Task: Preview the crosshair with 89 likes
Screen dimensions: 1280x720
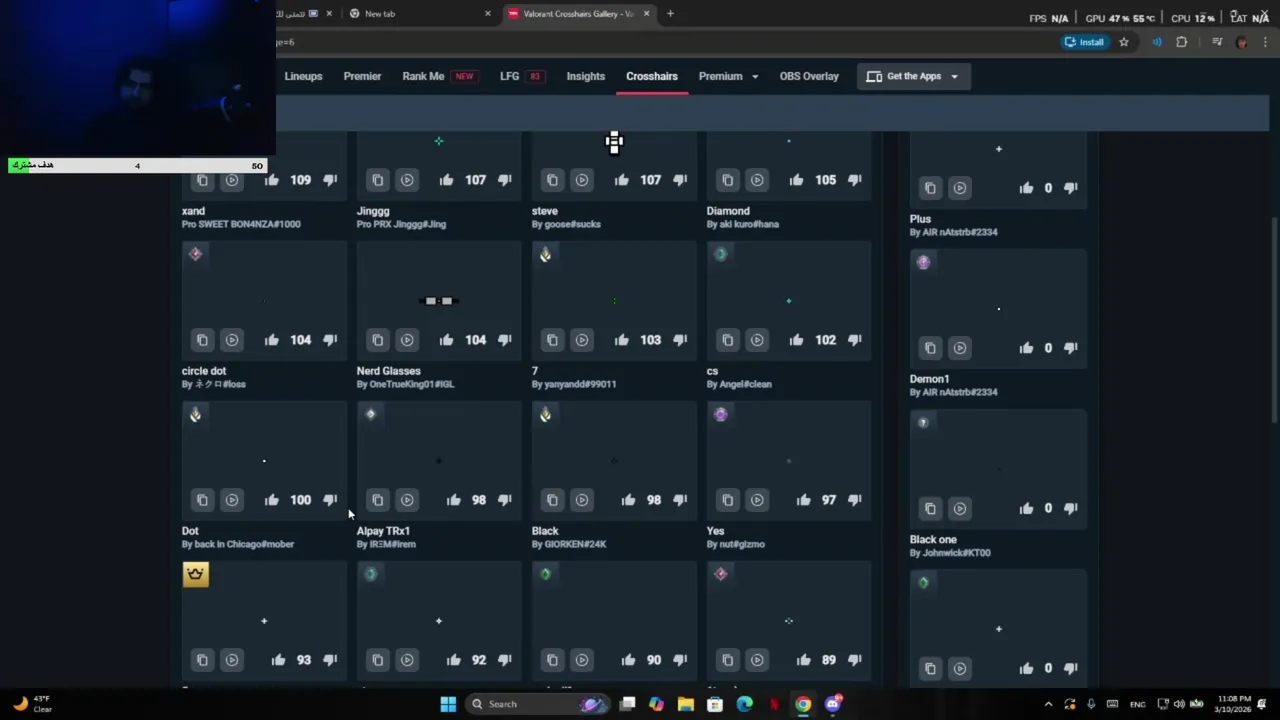Action: [x=757, y=660]
